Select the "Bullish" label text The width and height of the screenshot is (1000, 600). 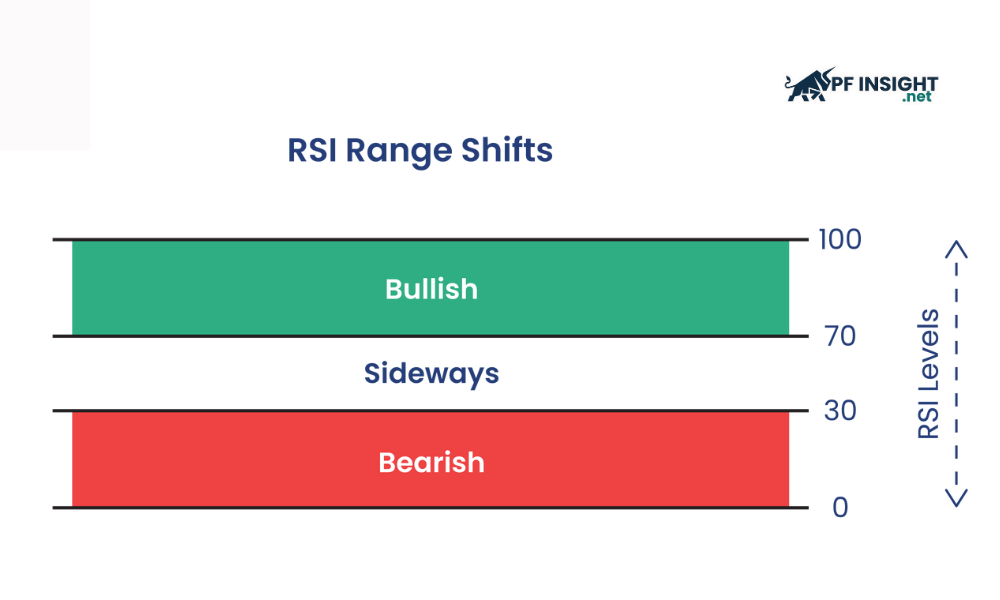click(431, 289)
